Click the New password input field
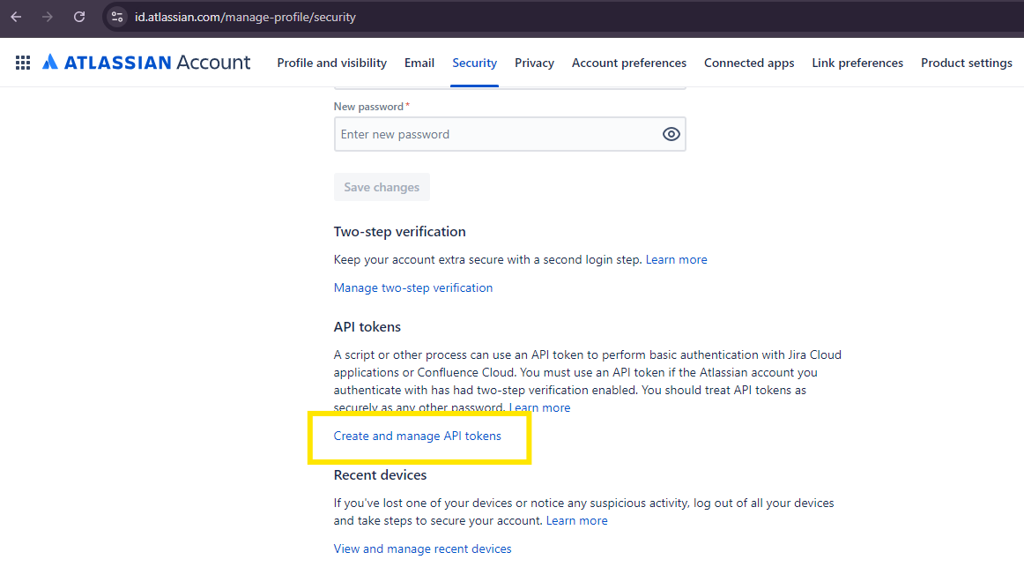The image size is (1024, 567). tap(495, 134)
